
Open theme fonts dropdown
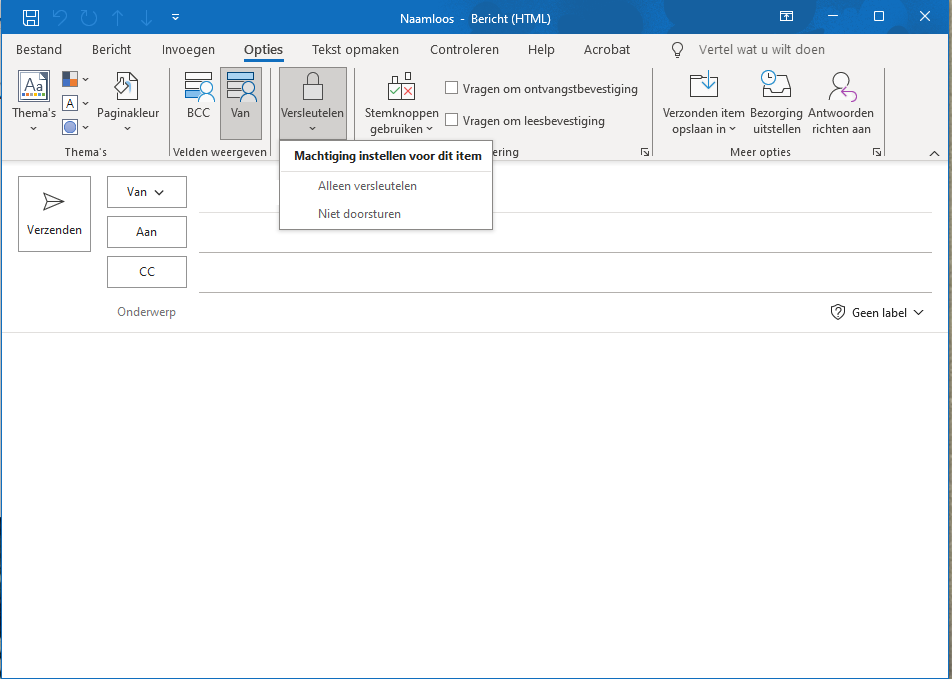pos(75,103)
